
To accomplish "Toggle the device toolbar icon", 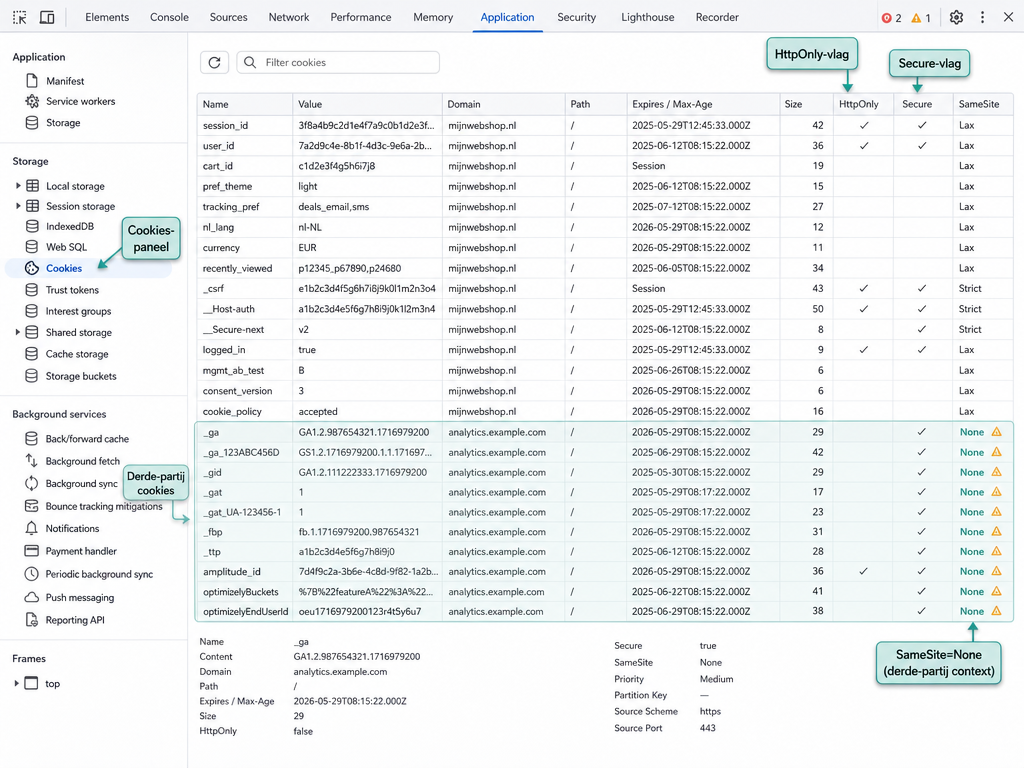I will point(47,18).
